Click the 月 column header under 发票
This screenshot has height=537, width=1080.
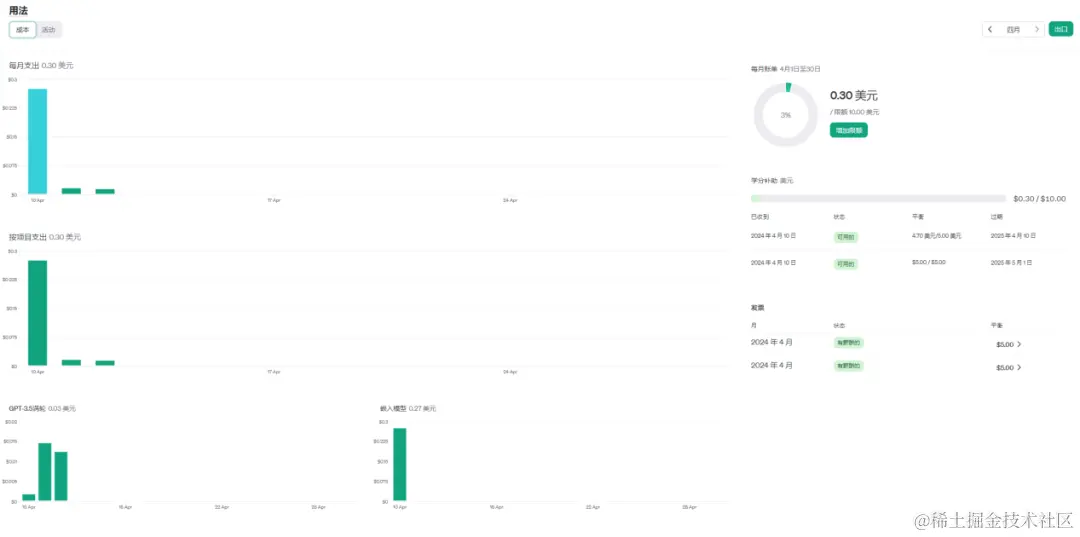753,326
